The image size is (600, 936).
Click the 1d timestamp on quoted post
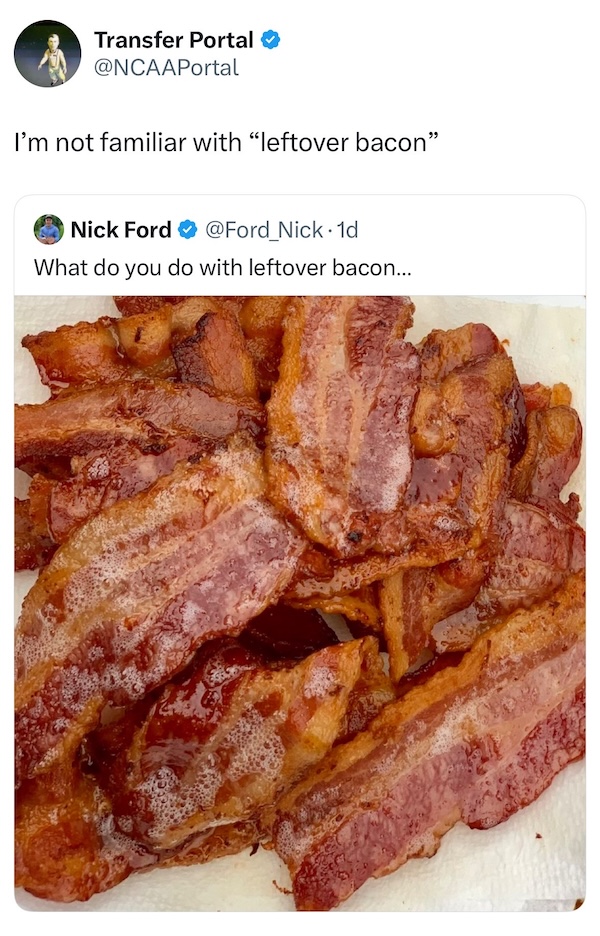click(348, 230)
